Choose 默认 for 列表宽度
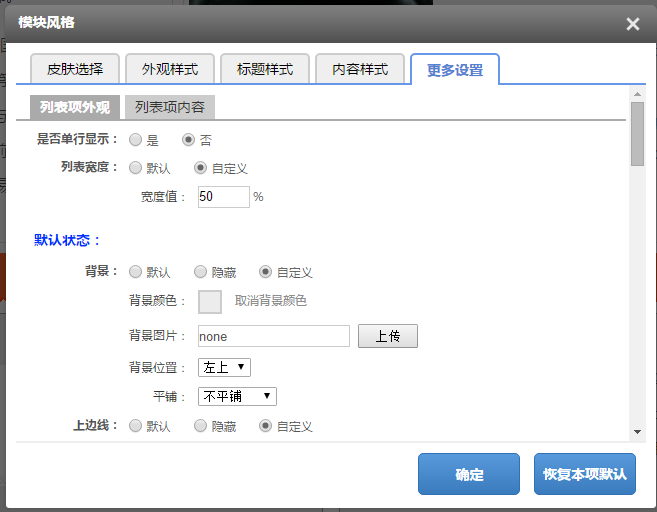 tap(135, 168)
